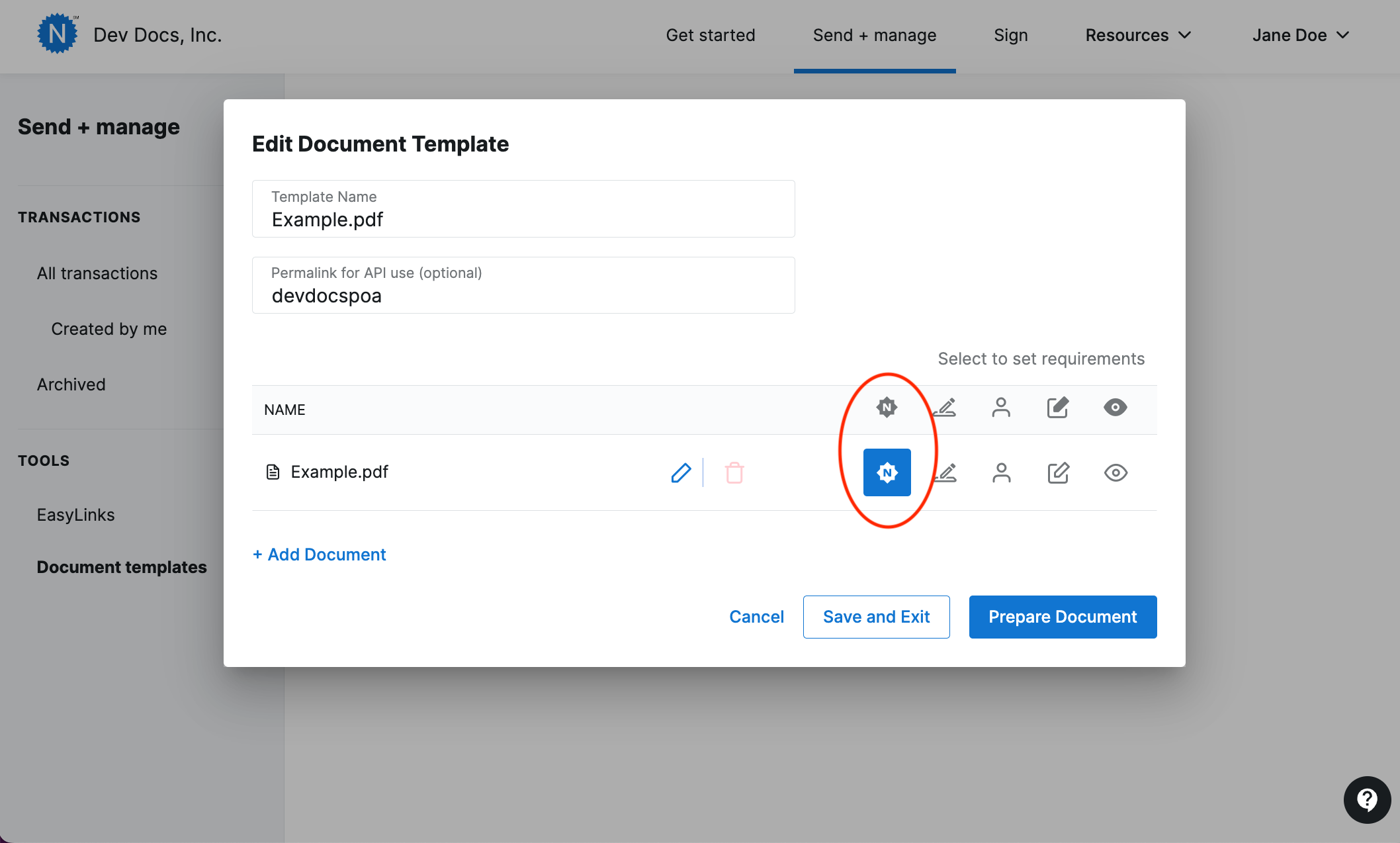
Task: Click the person icon in header row
Action: click(1001, 408)
